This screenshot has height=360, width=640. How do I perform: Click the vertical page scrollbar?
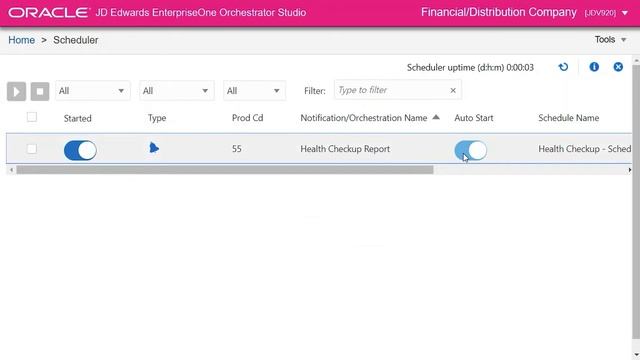click(x=636, y=202)
